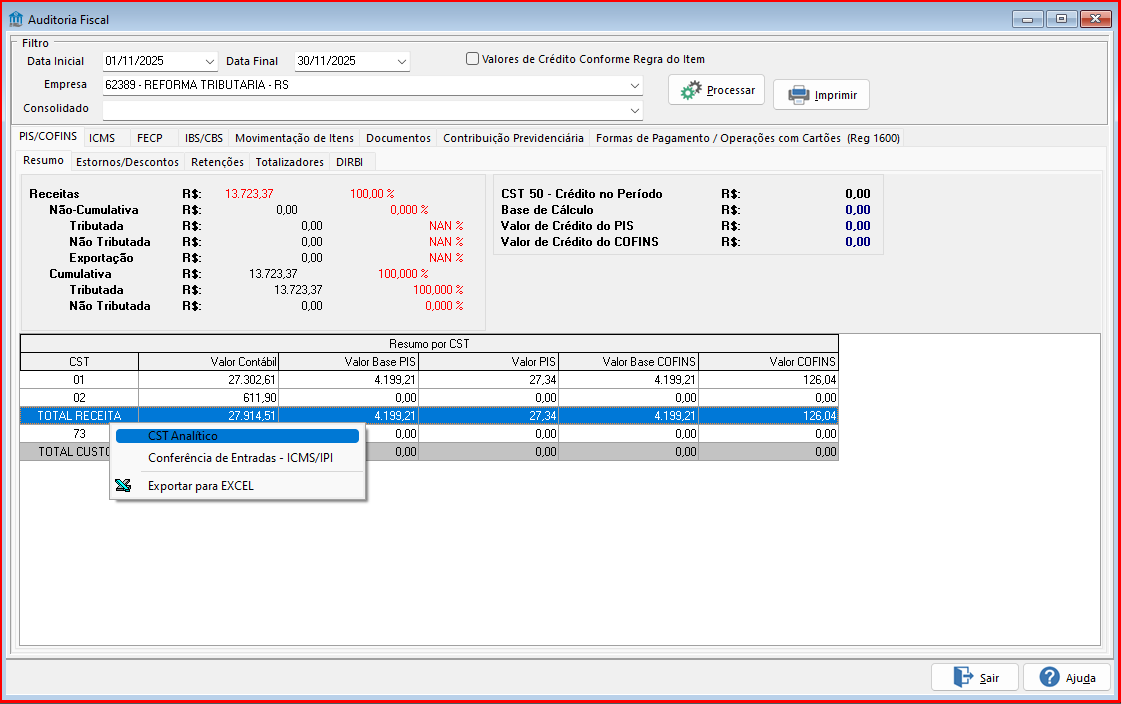This screenshot has width=1121, height=704.
Task: Click the Receitas total 13.723,37 value
Action: pos(249,194)
